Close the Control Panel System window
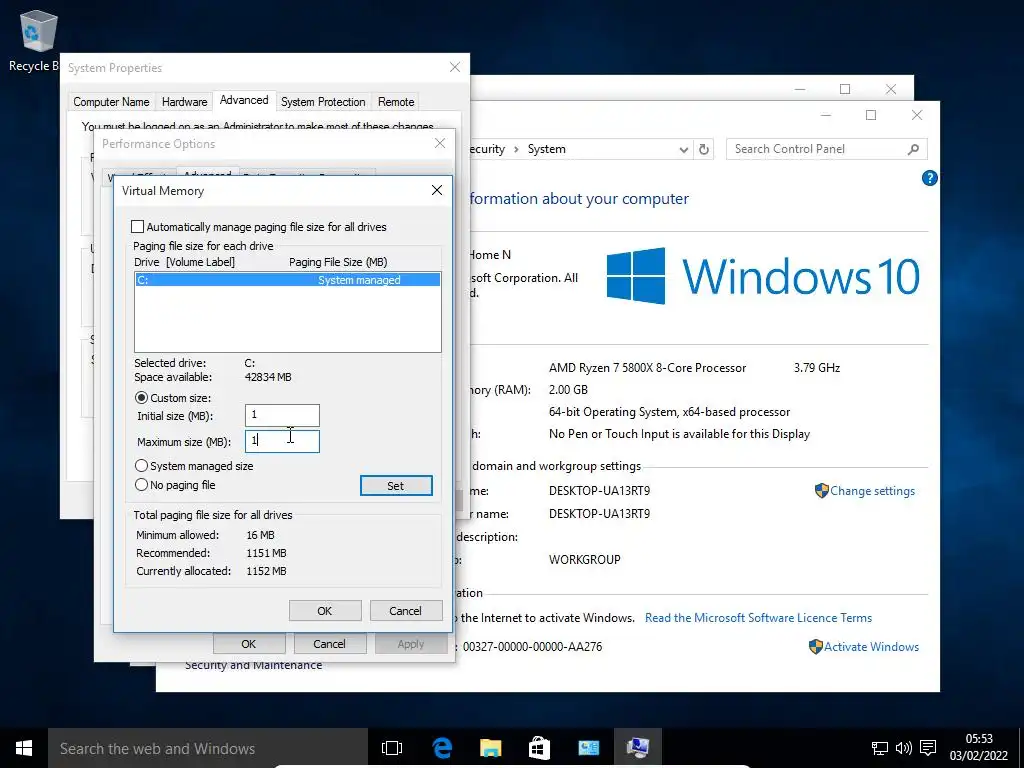This screenshot has height=768, width=1024. (917, 115)
